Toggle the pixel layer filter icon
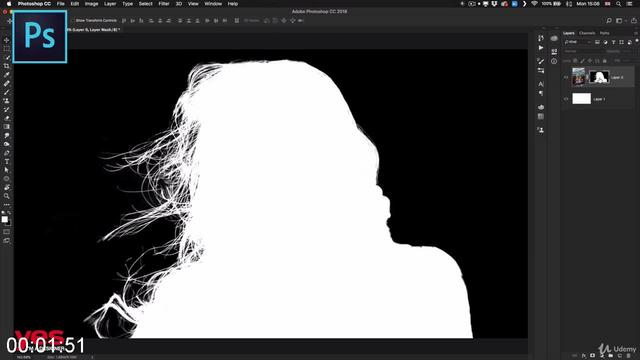 point(597,42)
